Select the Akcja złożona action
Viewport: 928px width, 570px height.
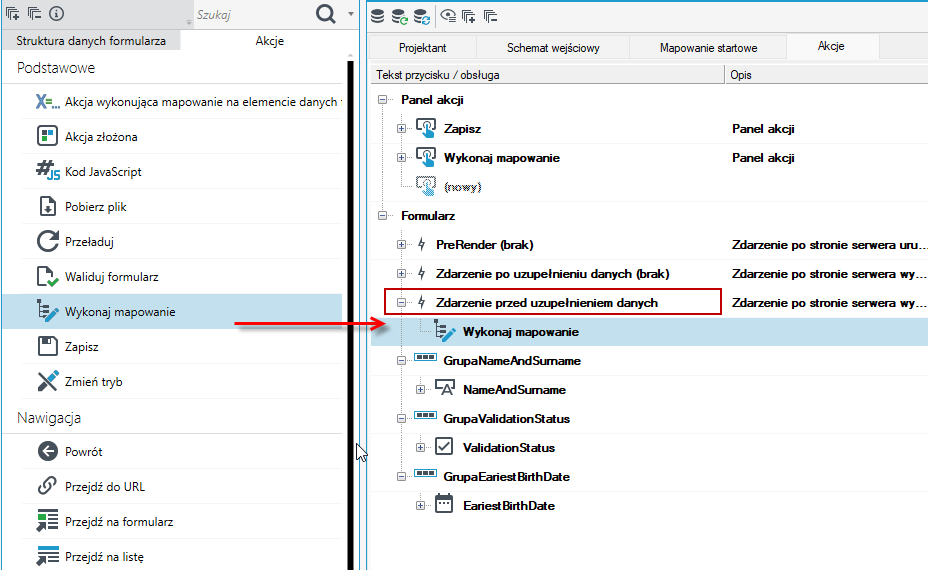coord(182,137)
